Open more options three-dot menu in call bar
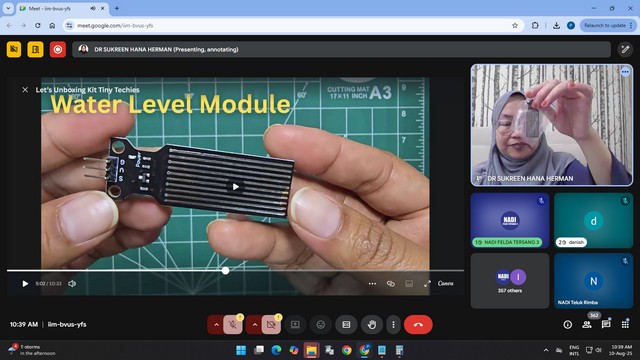This screenshot has width=640, height=360. point(393,324)
